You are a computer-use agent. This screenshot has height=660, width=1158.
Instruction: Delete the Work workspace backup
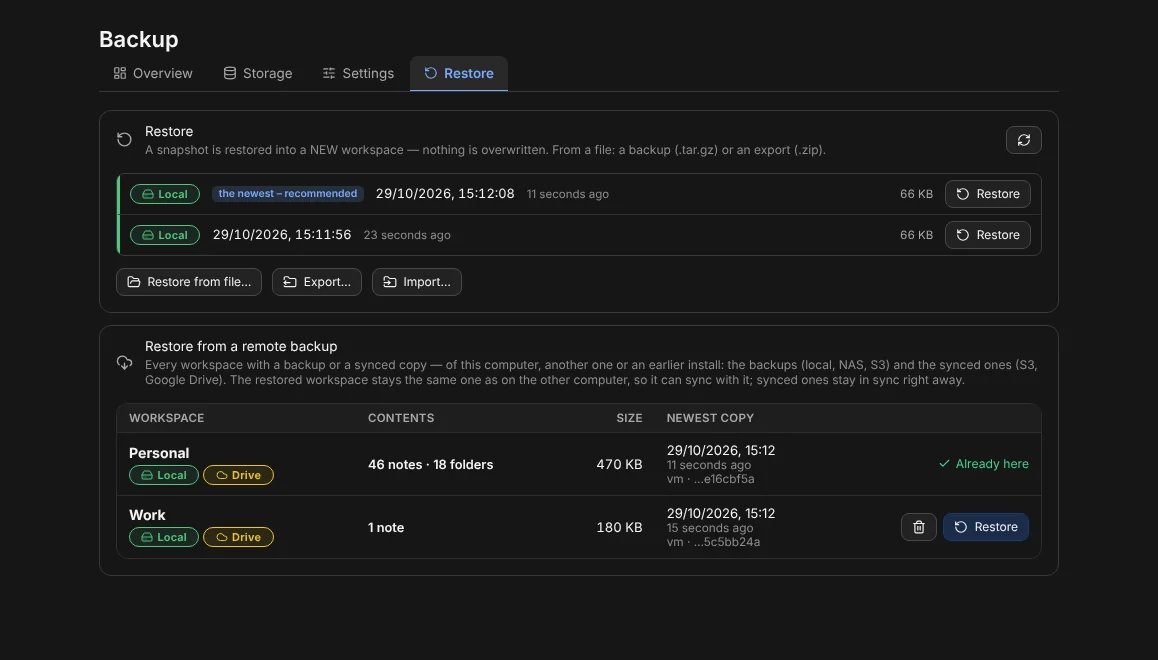(919, 527)
